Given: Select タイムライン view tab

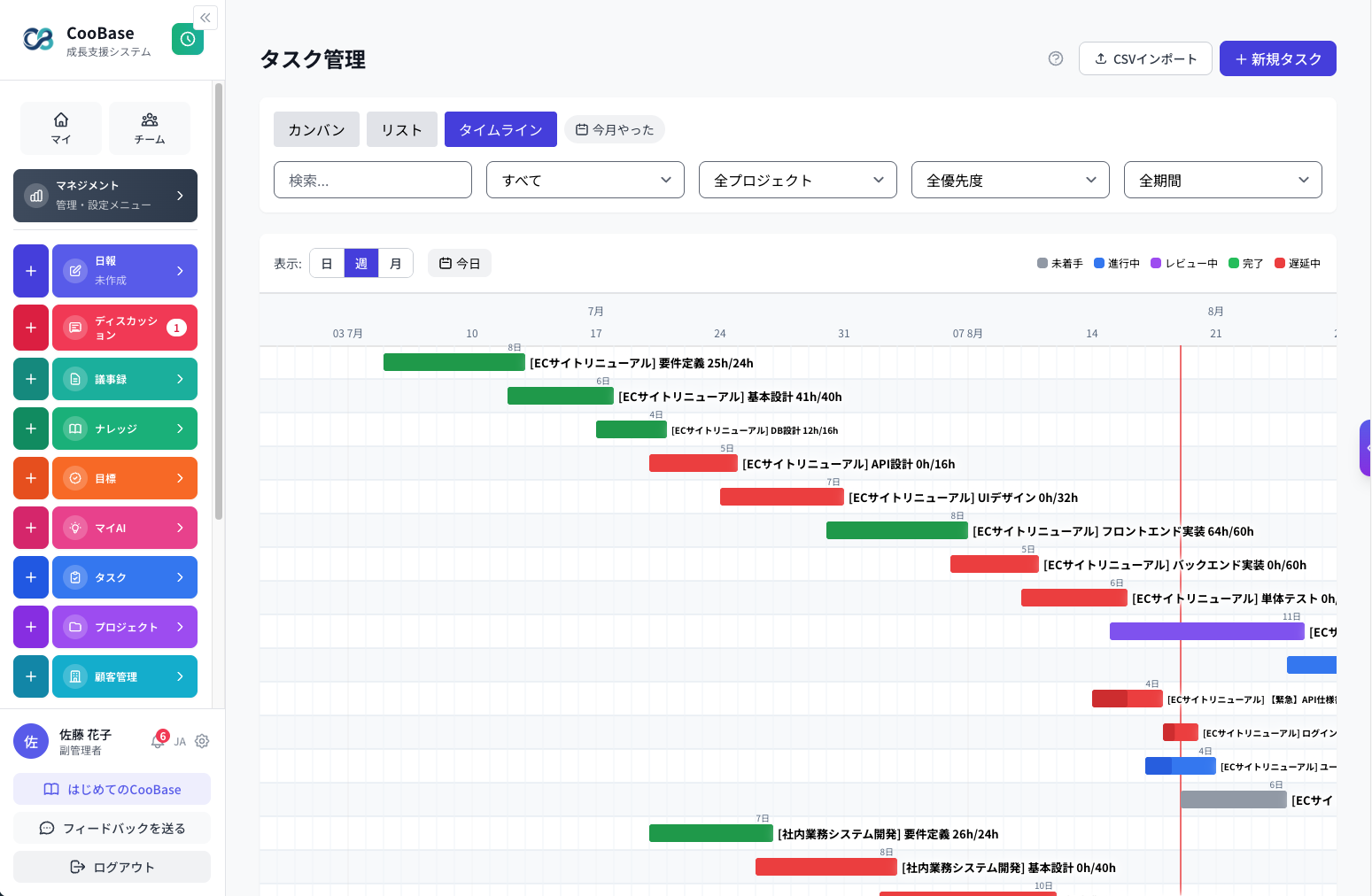Looking at the screenshot, I should pos(500,129).
